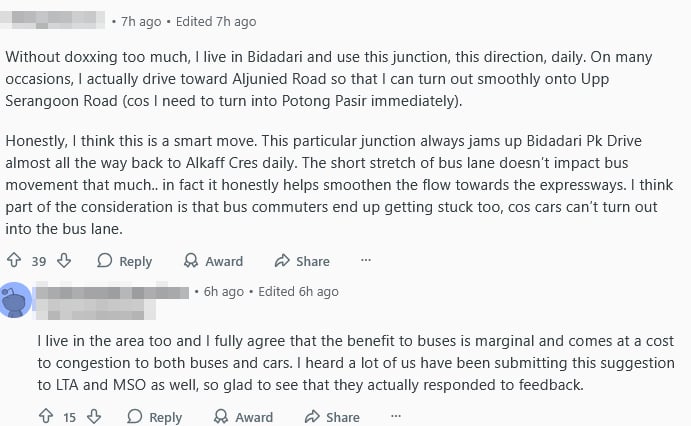Click the 39 vote count
Image resolution: width=691 pixels, height=426 pixels.
pos(39,261)
